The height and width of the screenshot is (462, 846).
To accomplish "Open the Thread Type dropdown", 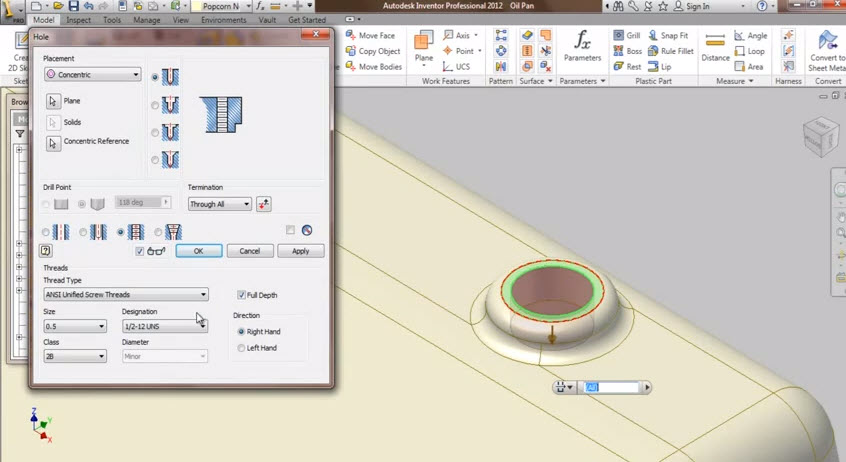I will click(x=126, y=295).
